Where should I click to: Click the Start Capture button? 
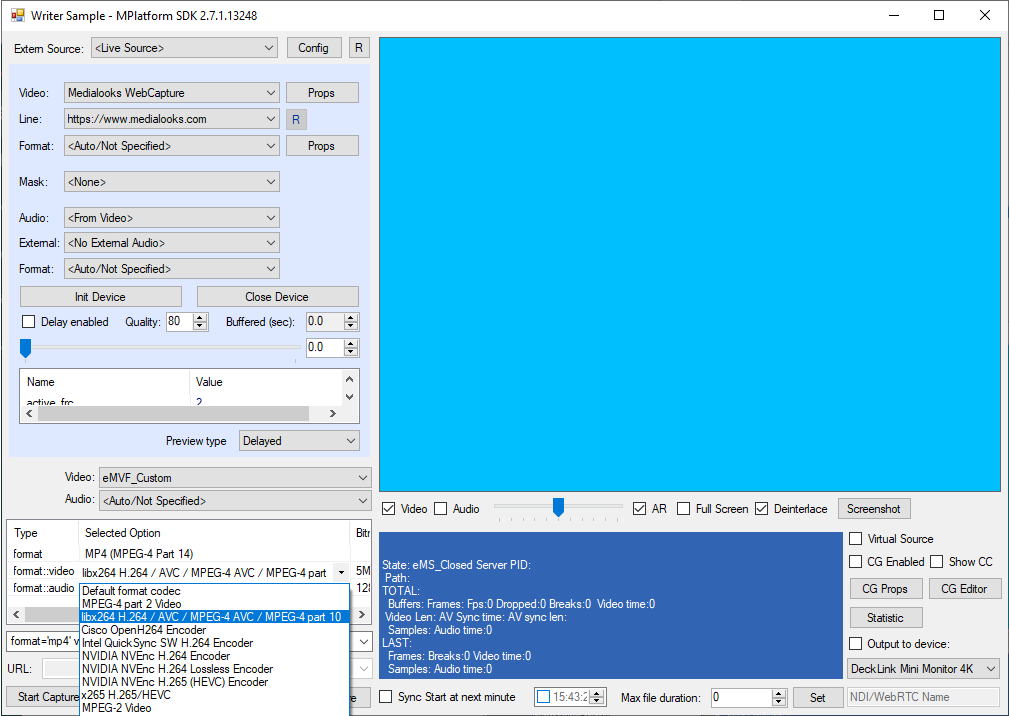click(x=44, y=697)
